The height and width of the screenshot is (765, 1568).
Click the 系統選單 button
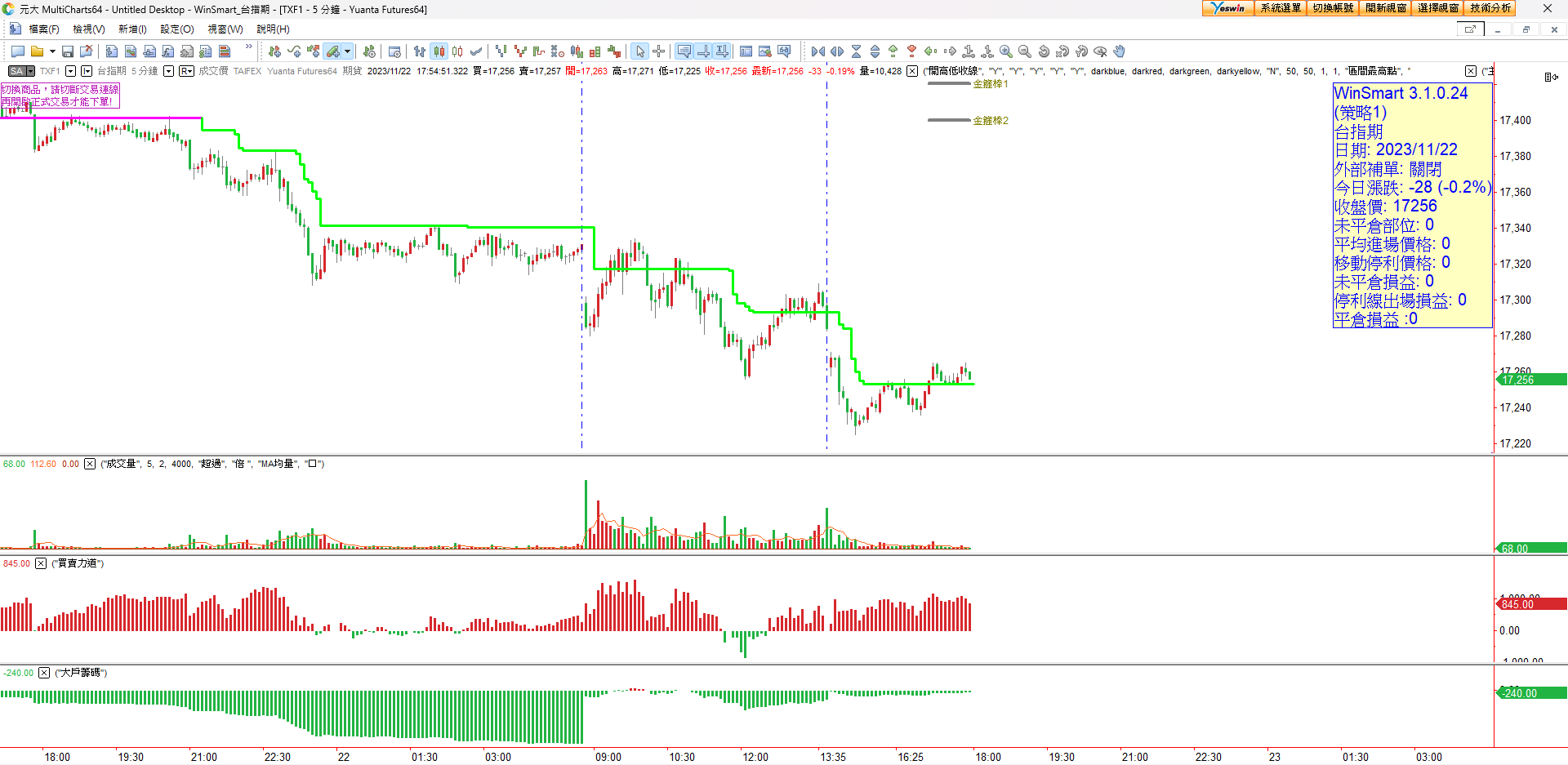(x=1281, y=8)
